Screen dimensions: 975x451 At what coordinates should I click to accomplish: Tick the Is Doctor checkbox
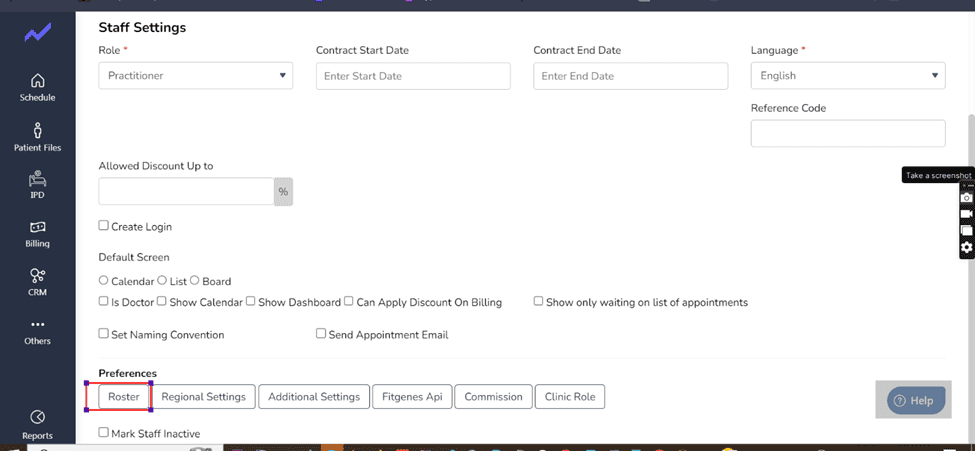click(x=104, y=301)
